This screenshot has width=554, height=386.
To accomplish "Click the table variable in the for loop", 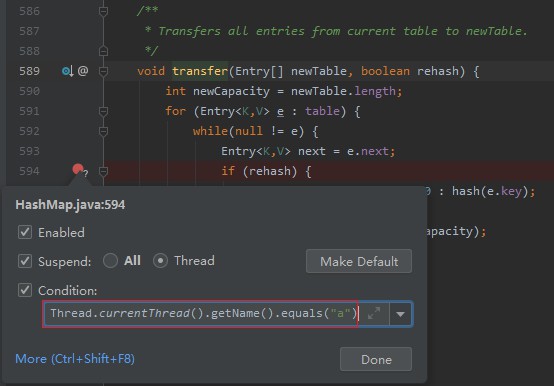I will tap(322, 111).
